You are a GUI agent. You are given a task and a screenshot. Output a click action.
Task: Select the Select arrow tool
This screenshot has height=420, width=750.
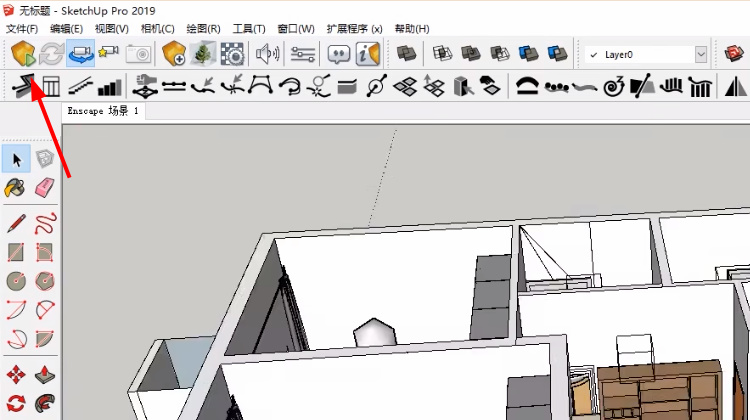tap(16, 159)
